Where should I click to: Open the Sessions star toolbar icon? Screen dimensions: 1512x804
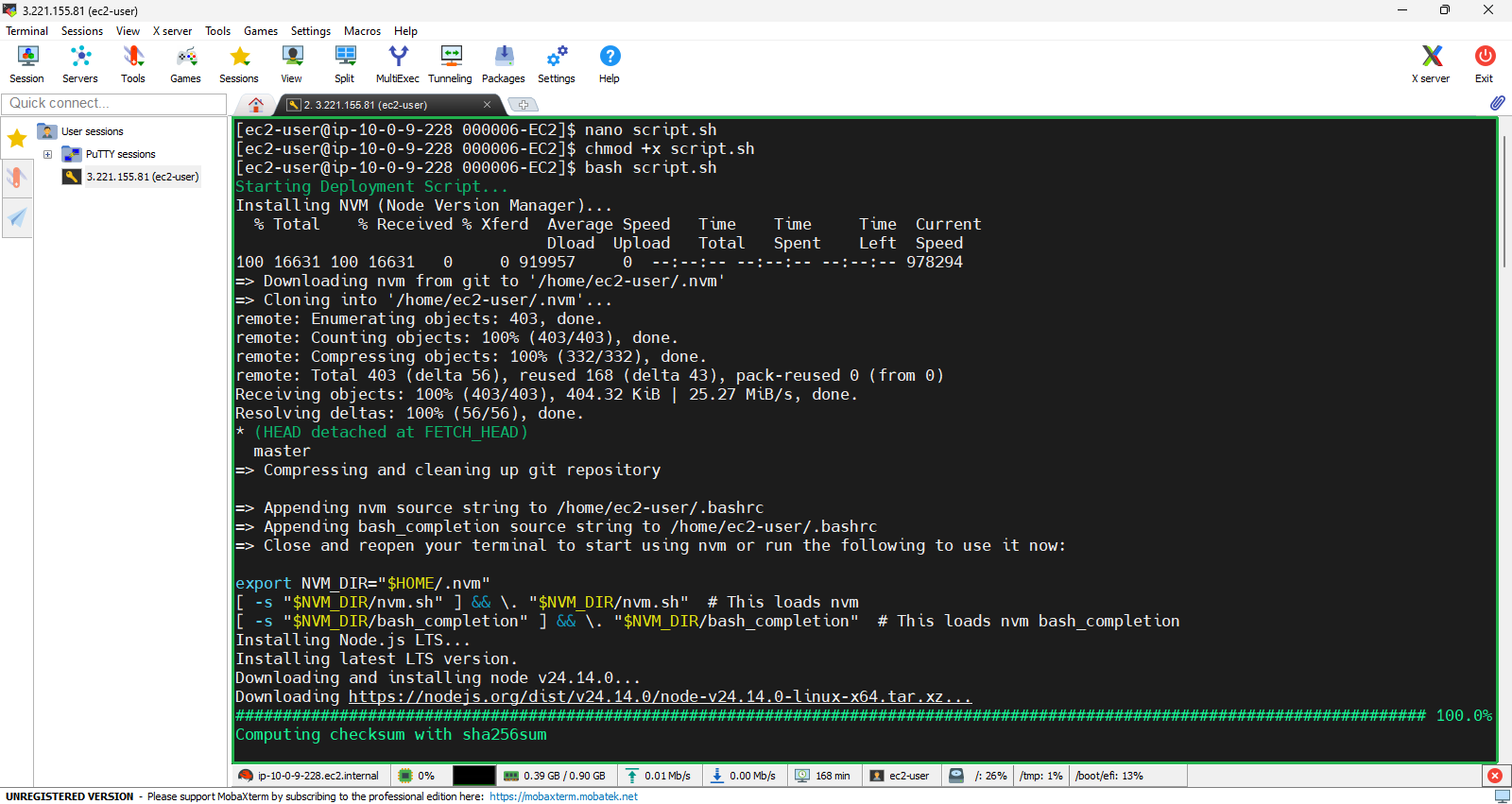(239, 64)
